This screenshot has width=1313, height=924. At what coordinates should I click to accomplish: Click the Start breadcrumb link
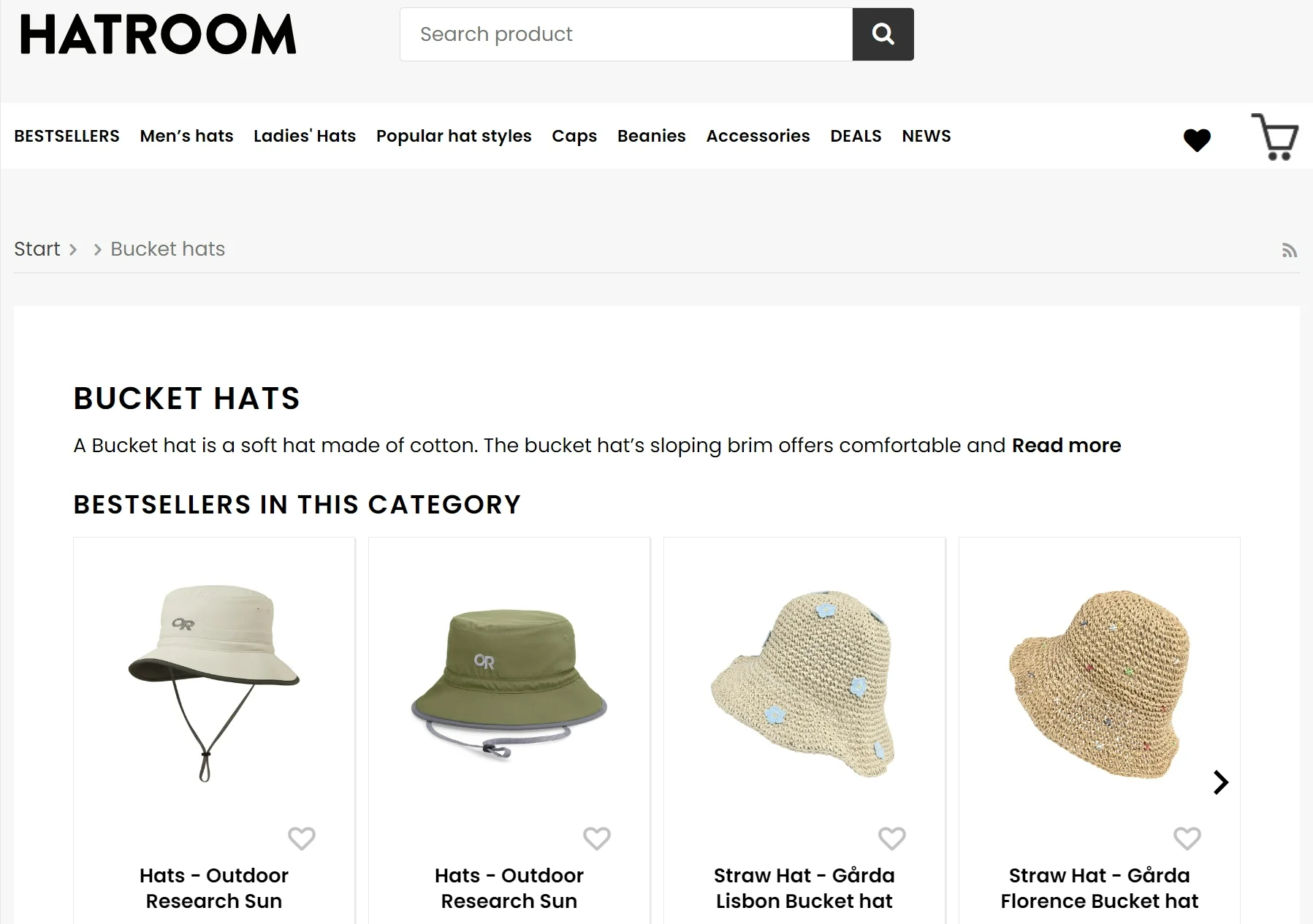coord(37,249)
